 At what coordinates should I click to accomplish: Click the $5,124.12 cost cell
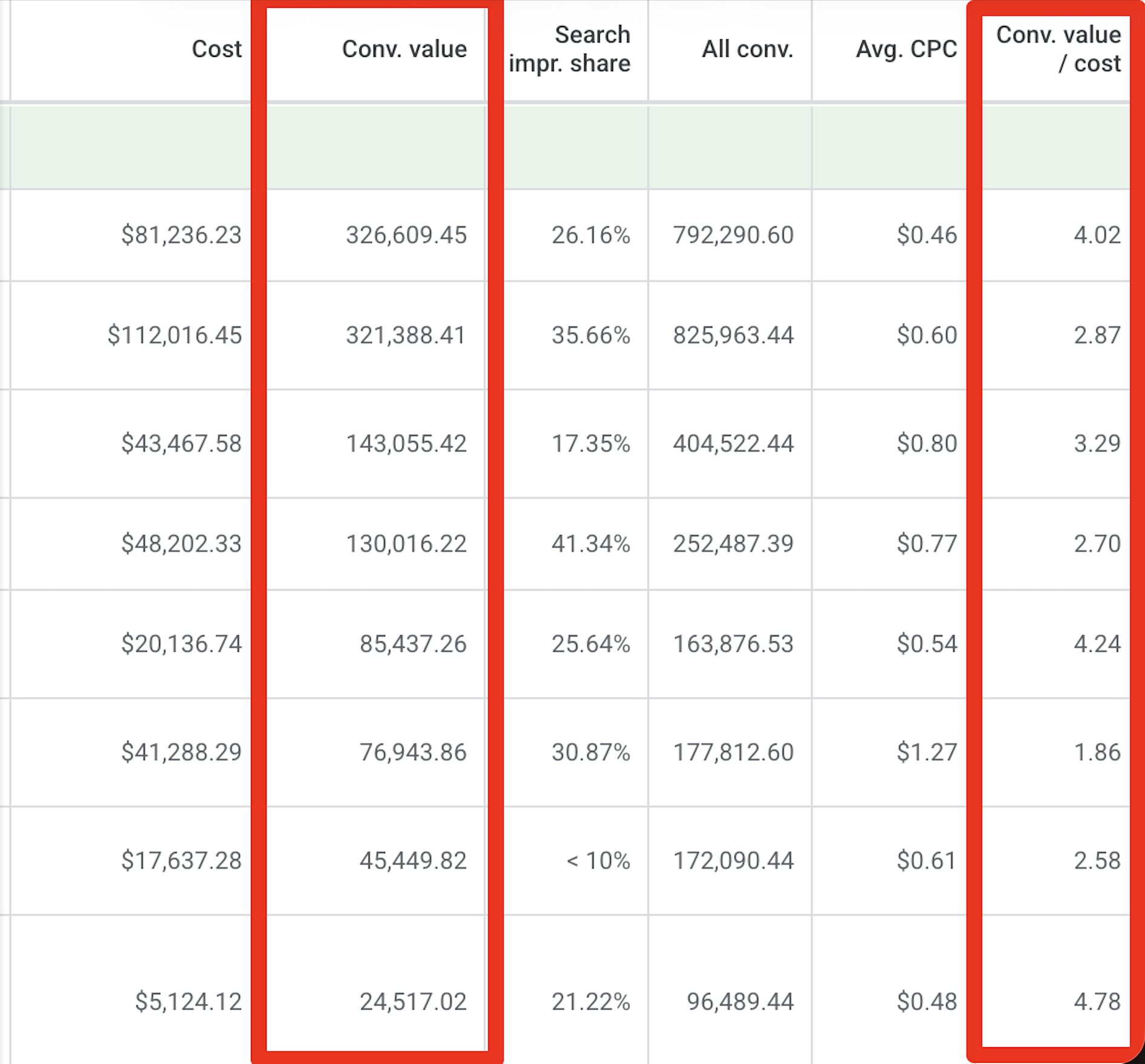coord(188,1002)
